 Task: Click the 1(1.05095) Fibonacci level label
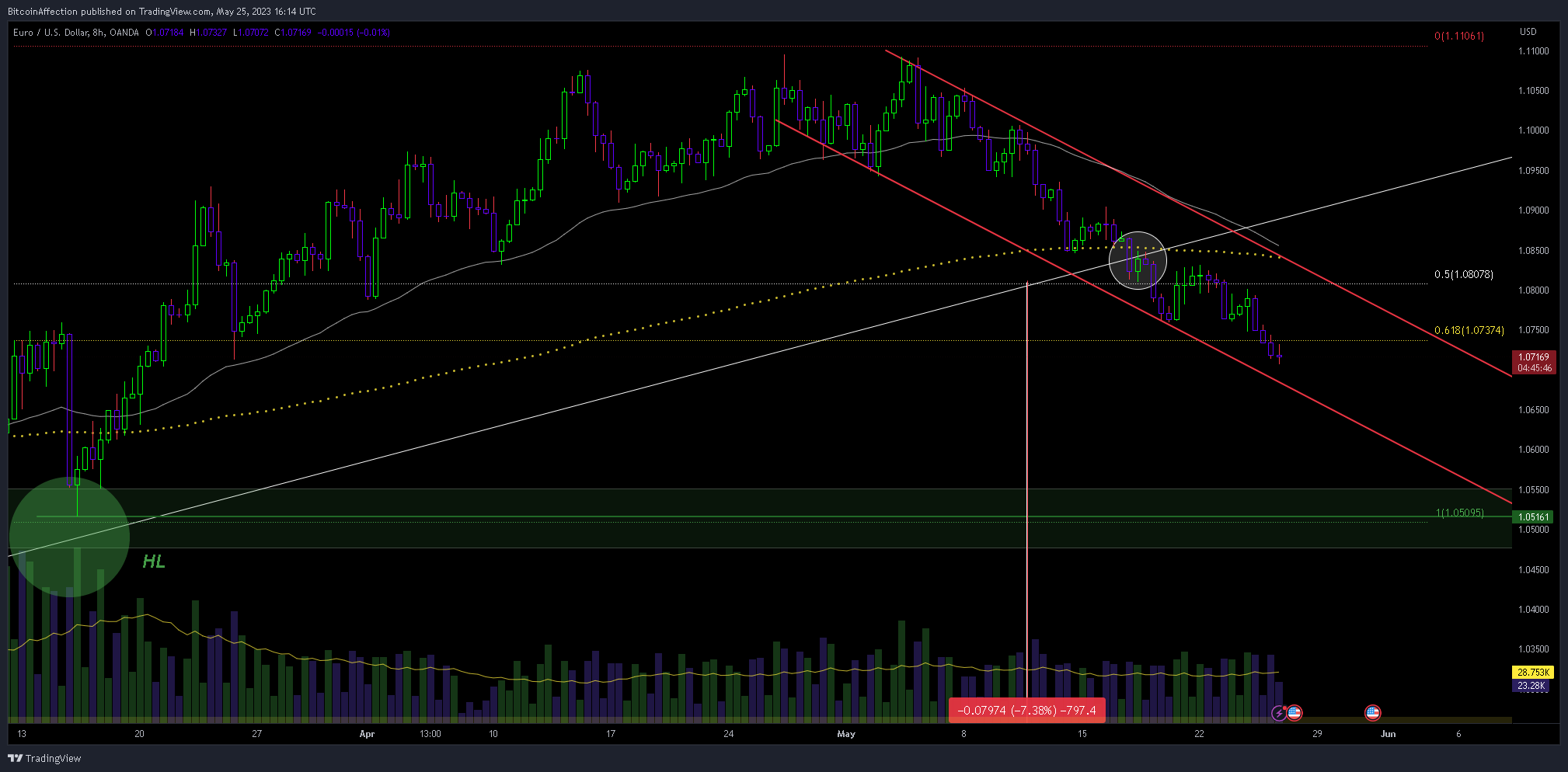(x=1460, y=513)
